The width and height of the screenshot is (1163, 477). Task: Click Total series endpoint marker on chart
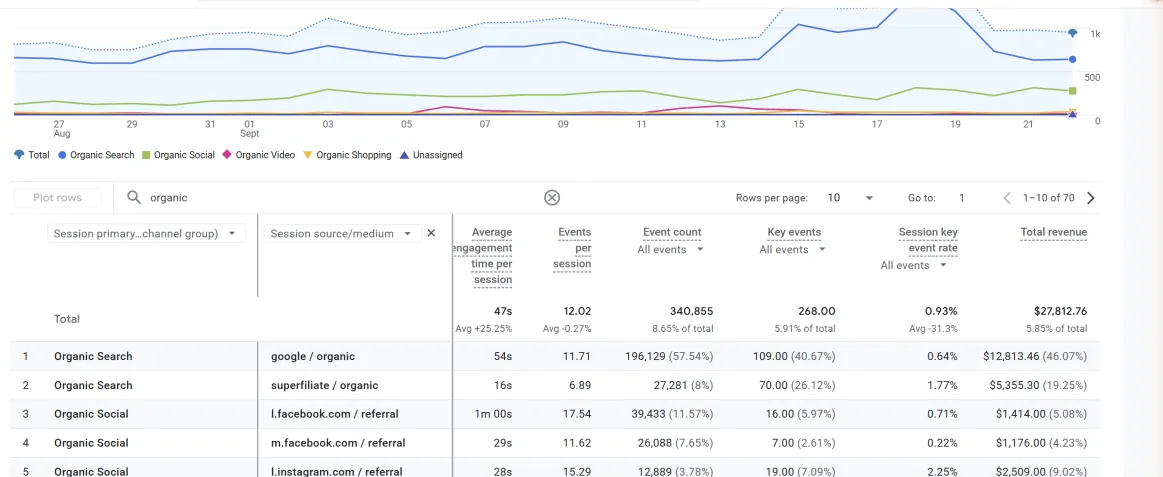pyautogui.click(x=1073, y=33)
